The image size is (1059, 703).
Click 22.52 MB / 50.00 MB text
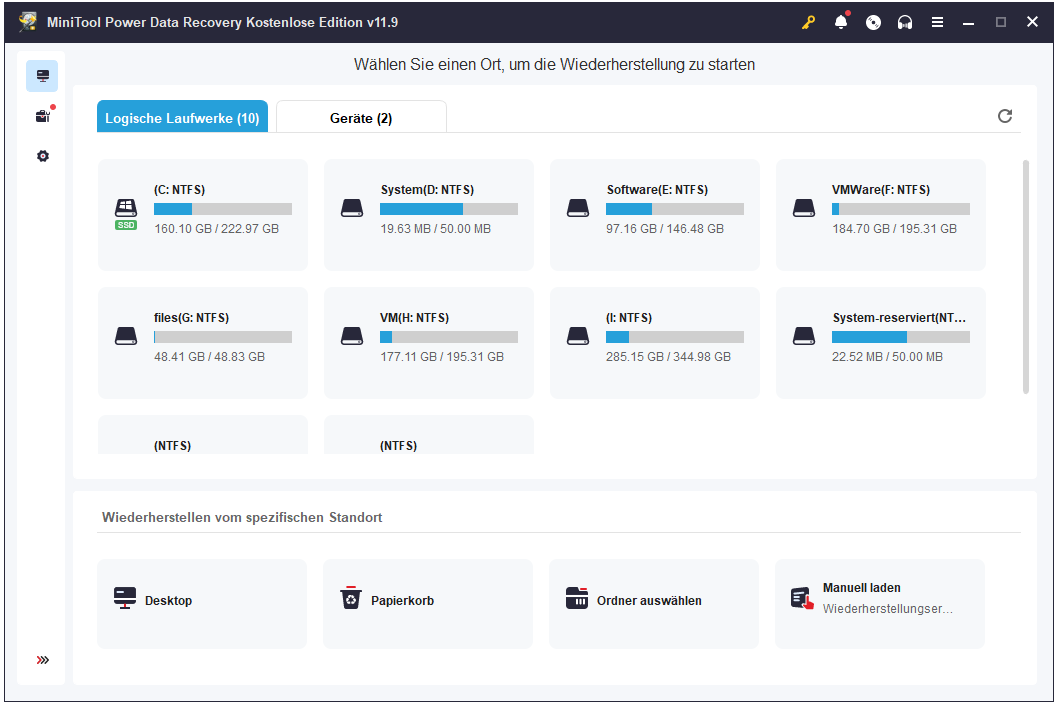pos(887,357)
